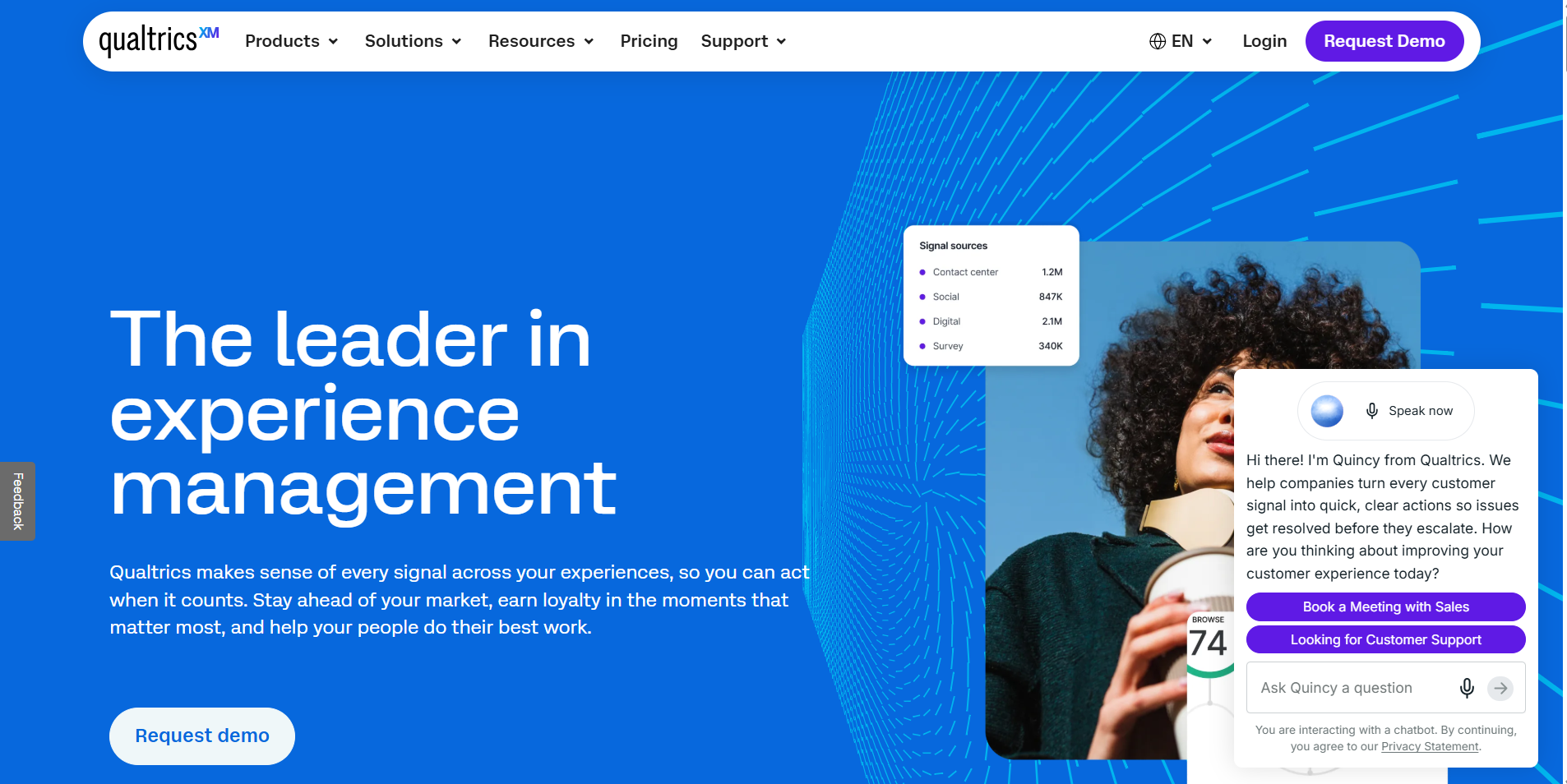Viewport: 1567px width, 784px height.
Task: Click the white Request demo hero button
Action: point(202,736)
